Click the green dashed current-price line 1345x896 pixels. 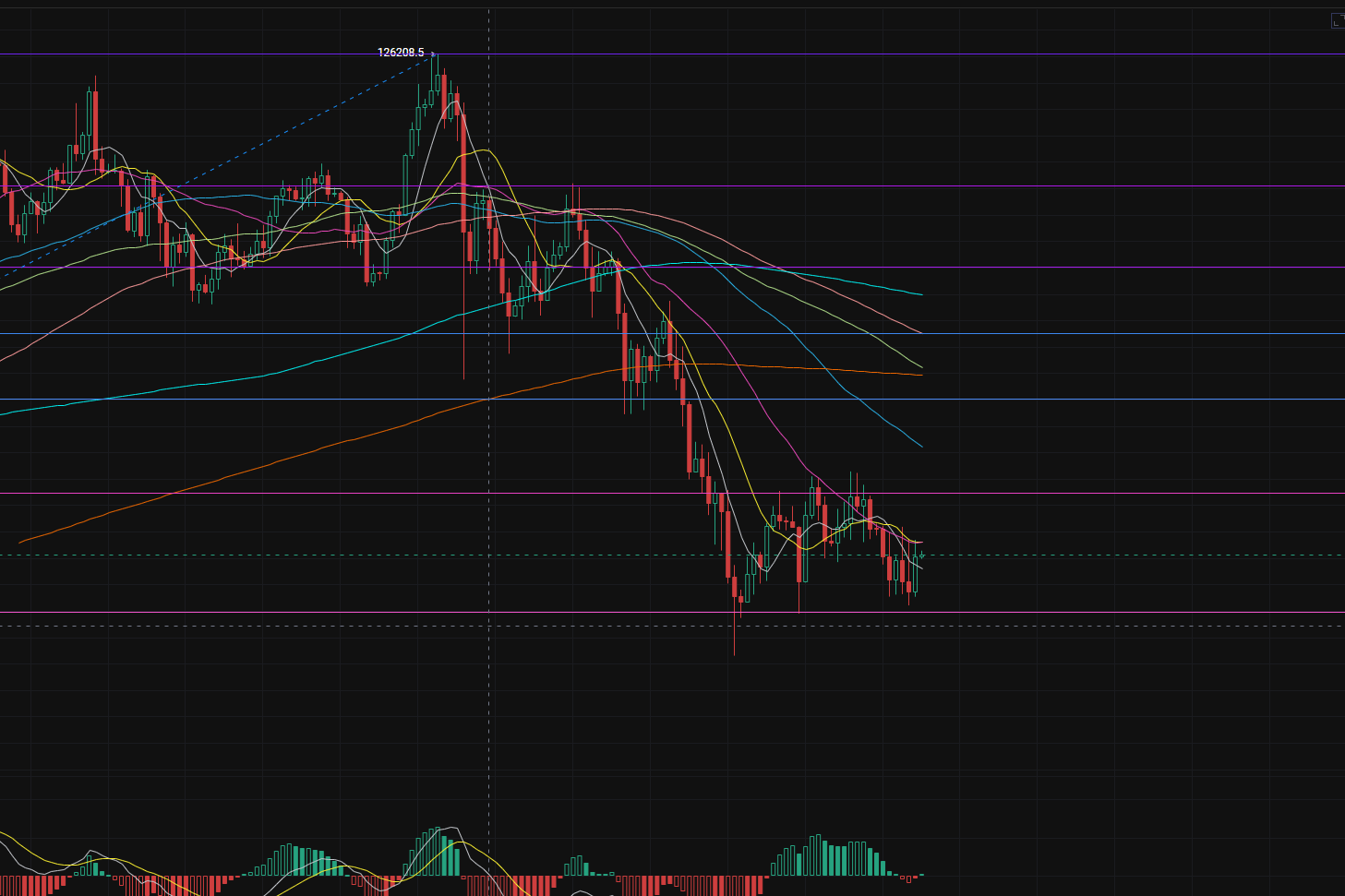pyautogui.click(x=1108, y=556)
